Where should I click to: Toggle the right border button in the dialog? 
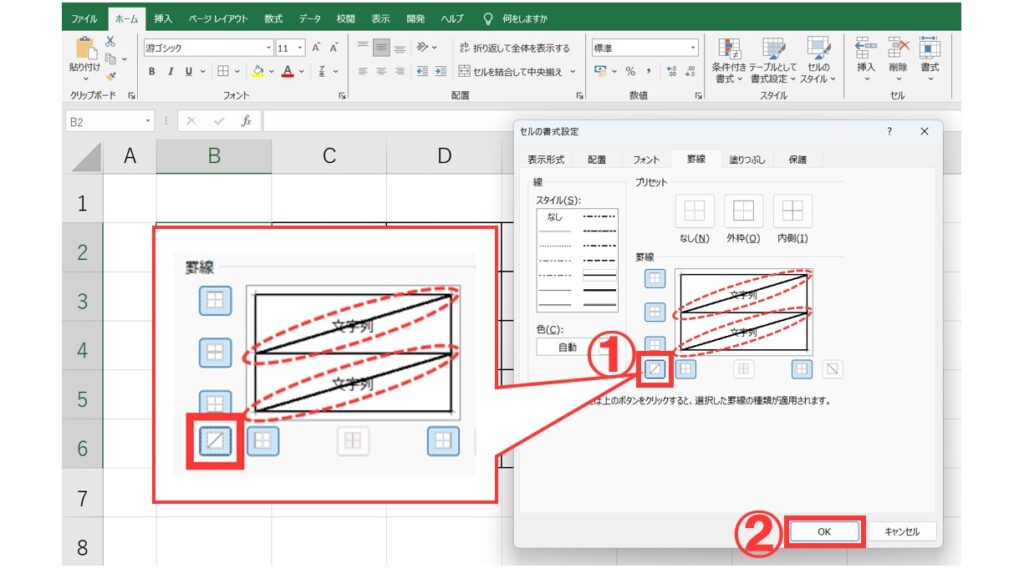tap(801, 369)
